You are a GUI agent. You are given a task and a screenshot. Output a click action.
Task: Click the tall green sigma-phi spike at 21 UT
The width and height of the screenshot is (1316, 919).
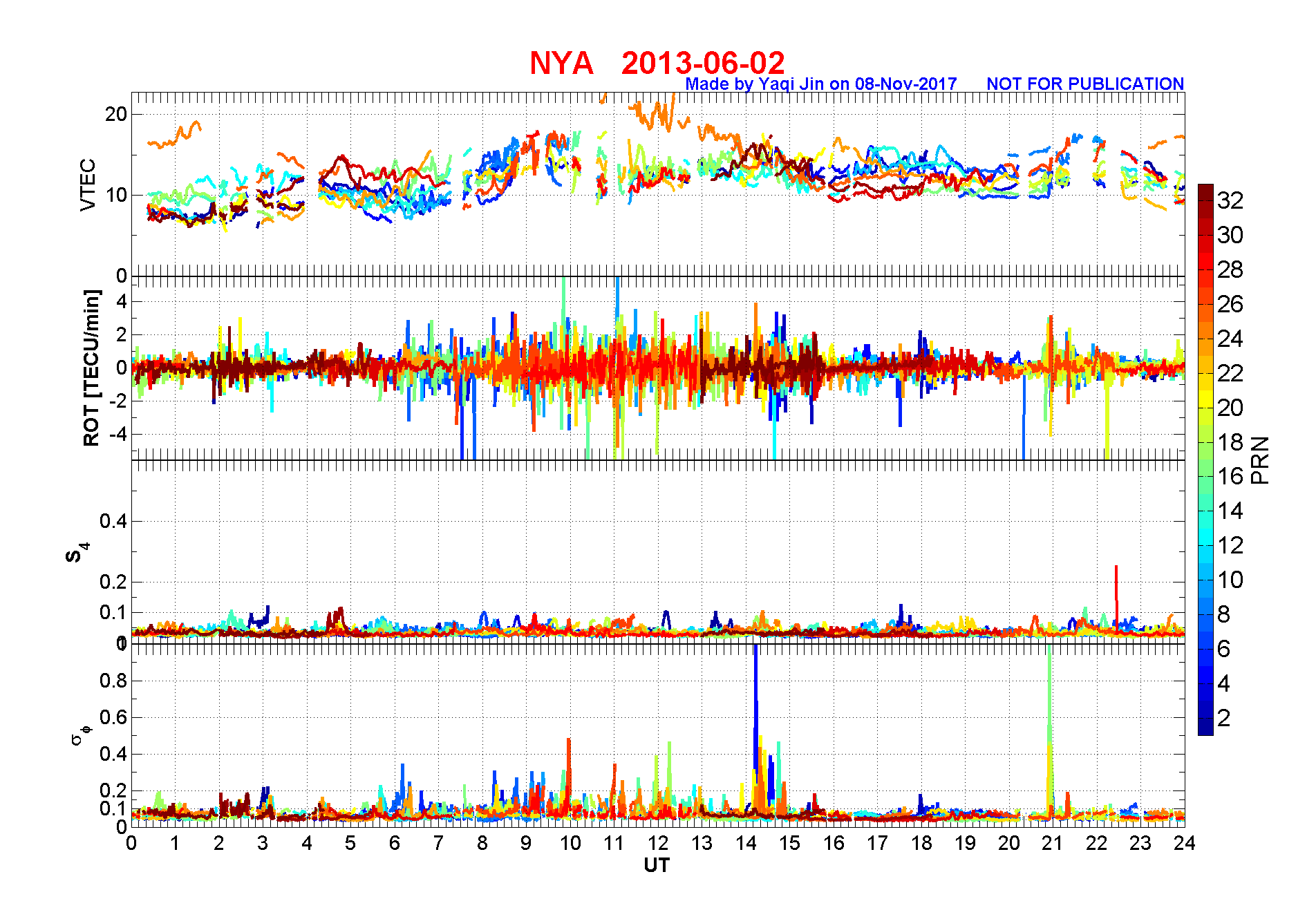pos(1049,719)
